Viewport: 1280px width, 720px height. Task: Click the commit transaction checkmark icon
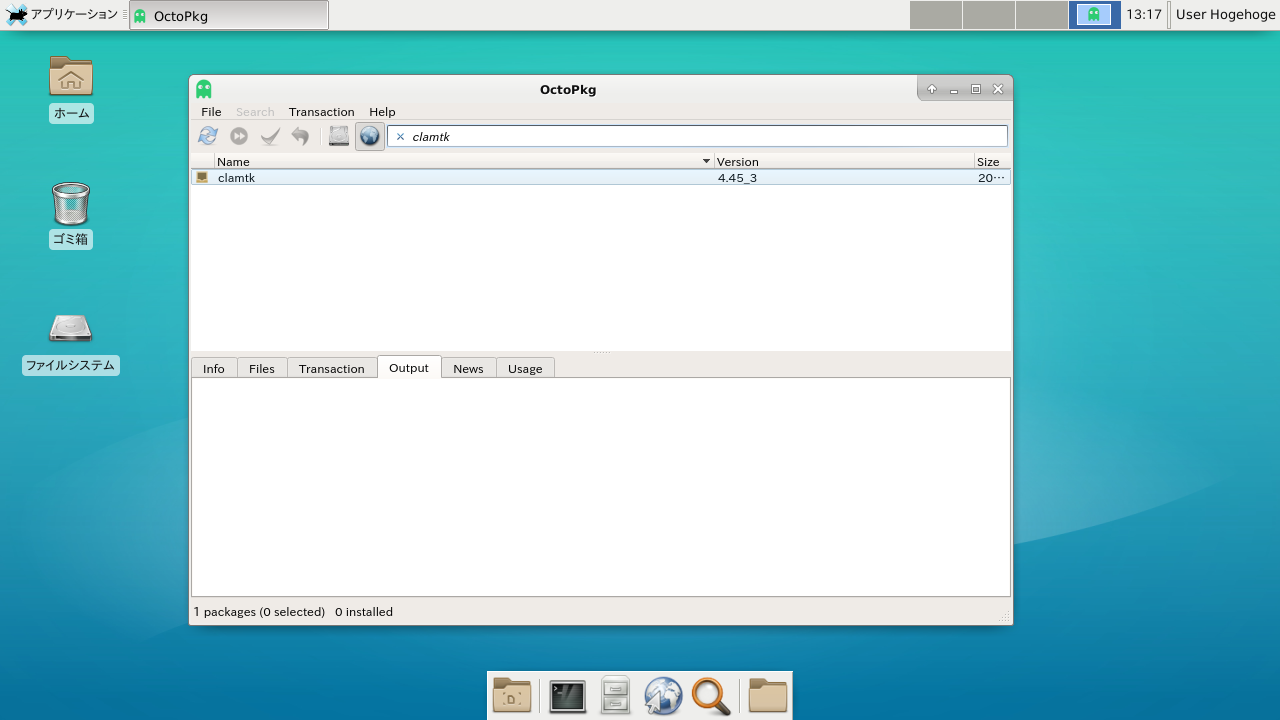click(x=270, y=136)
